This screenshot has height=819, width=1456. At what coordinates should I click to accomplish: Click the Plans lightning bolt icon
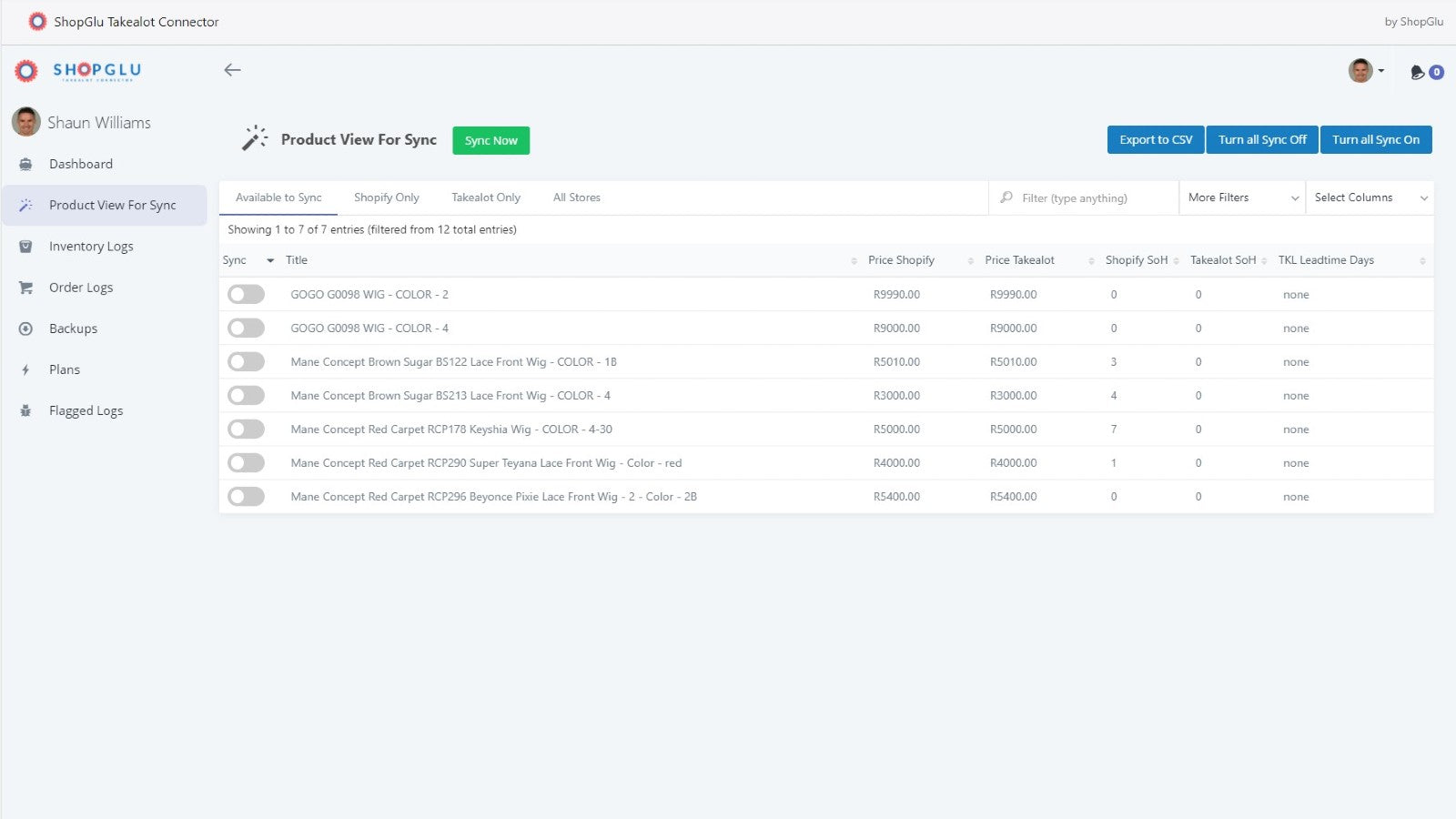[25, 369]
